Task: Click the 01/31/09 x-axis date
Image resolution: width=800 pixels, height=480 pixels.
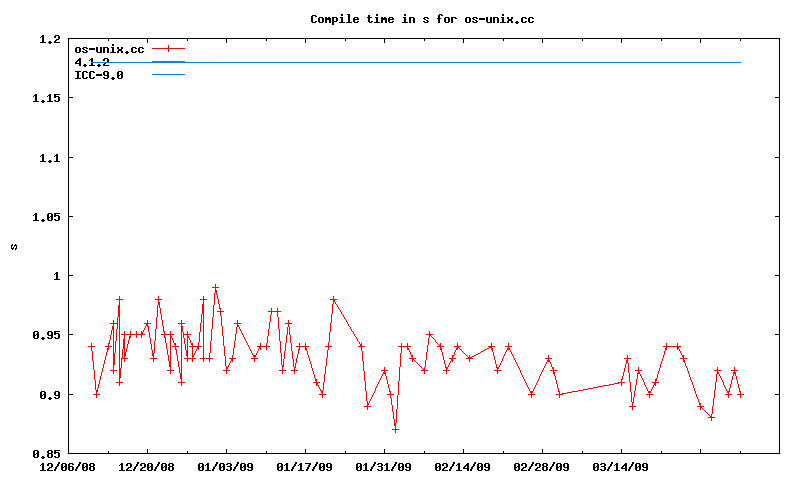Action: (384, 467)
